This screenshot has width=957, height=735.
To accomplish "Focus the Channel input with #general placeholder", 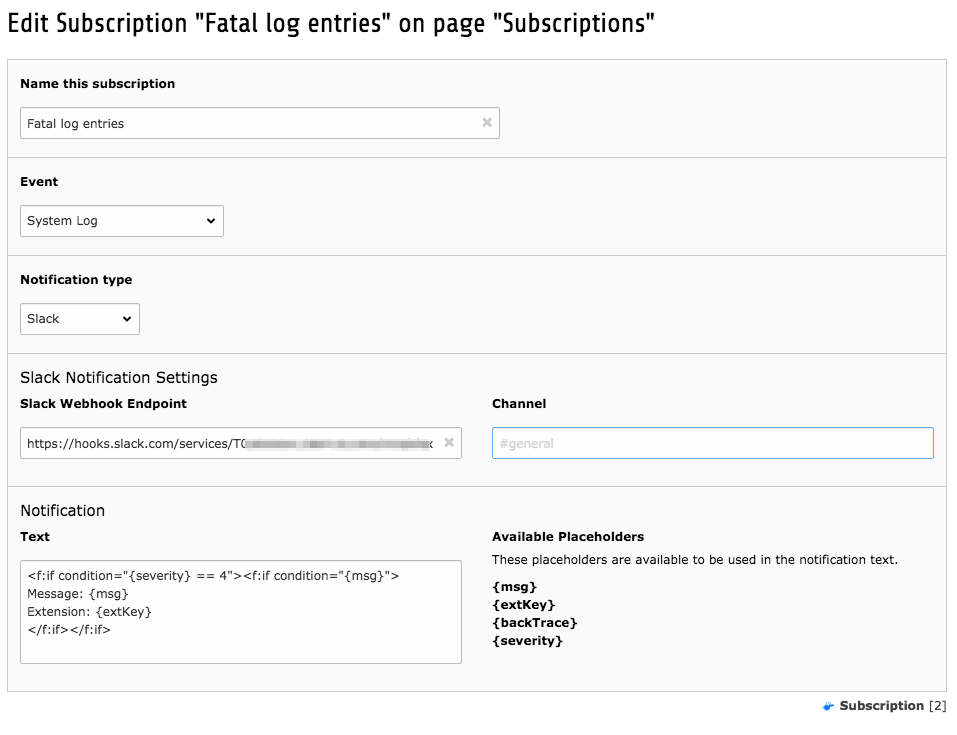I will click(x=712, y=443).
